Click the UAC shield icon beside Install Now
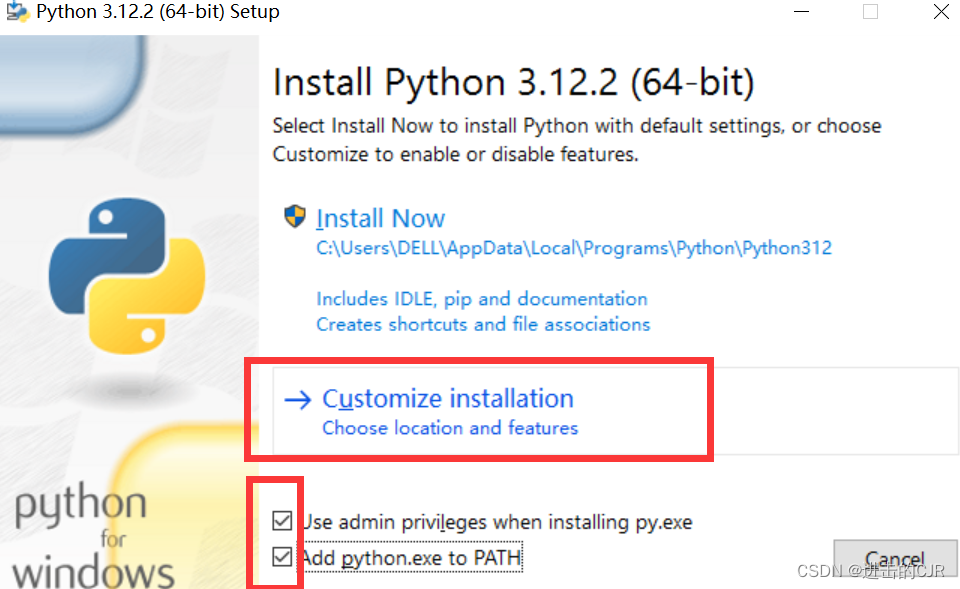Viewport: 960px width, 589px height. [x=293, y=216]
